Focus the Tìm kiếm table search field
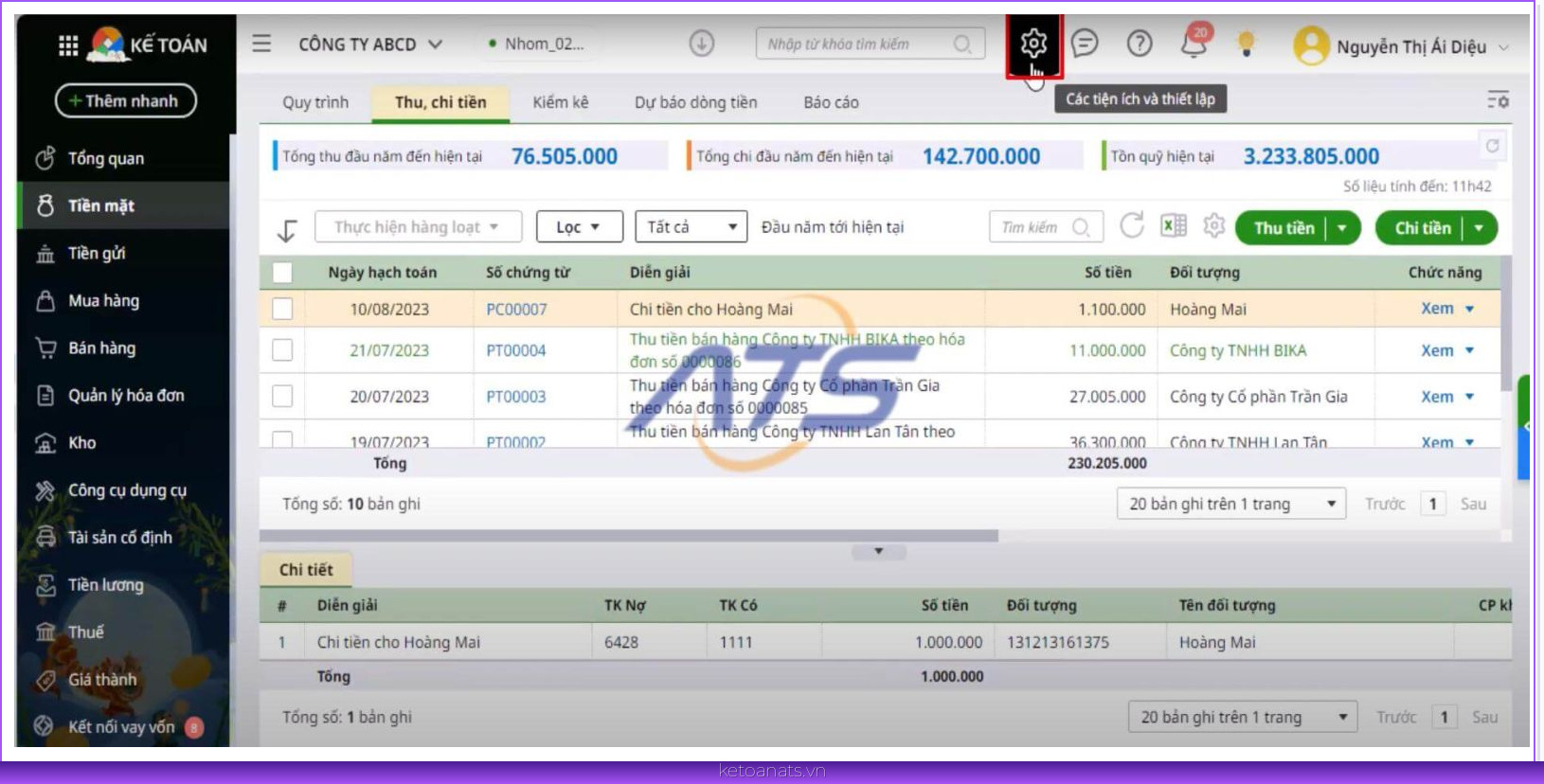 [x=1046, y=227]
